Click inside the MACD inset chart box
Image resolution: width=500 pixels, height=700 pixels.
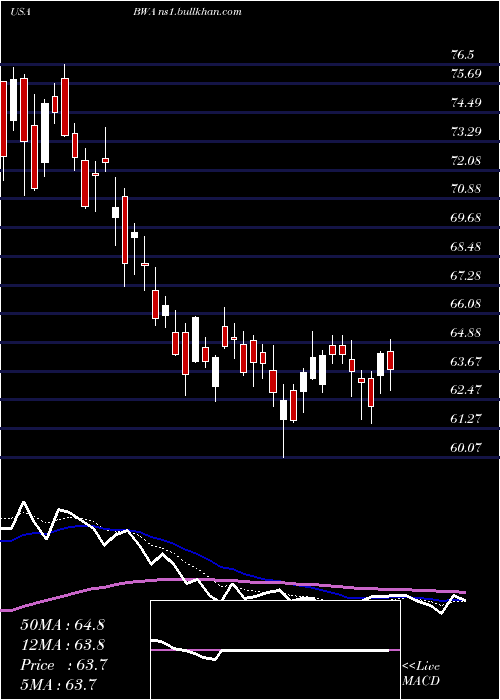pyautogui.click(x=275, y=650)
